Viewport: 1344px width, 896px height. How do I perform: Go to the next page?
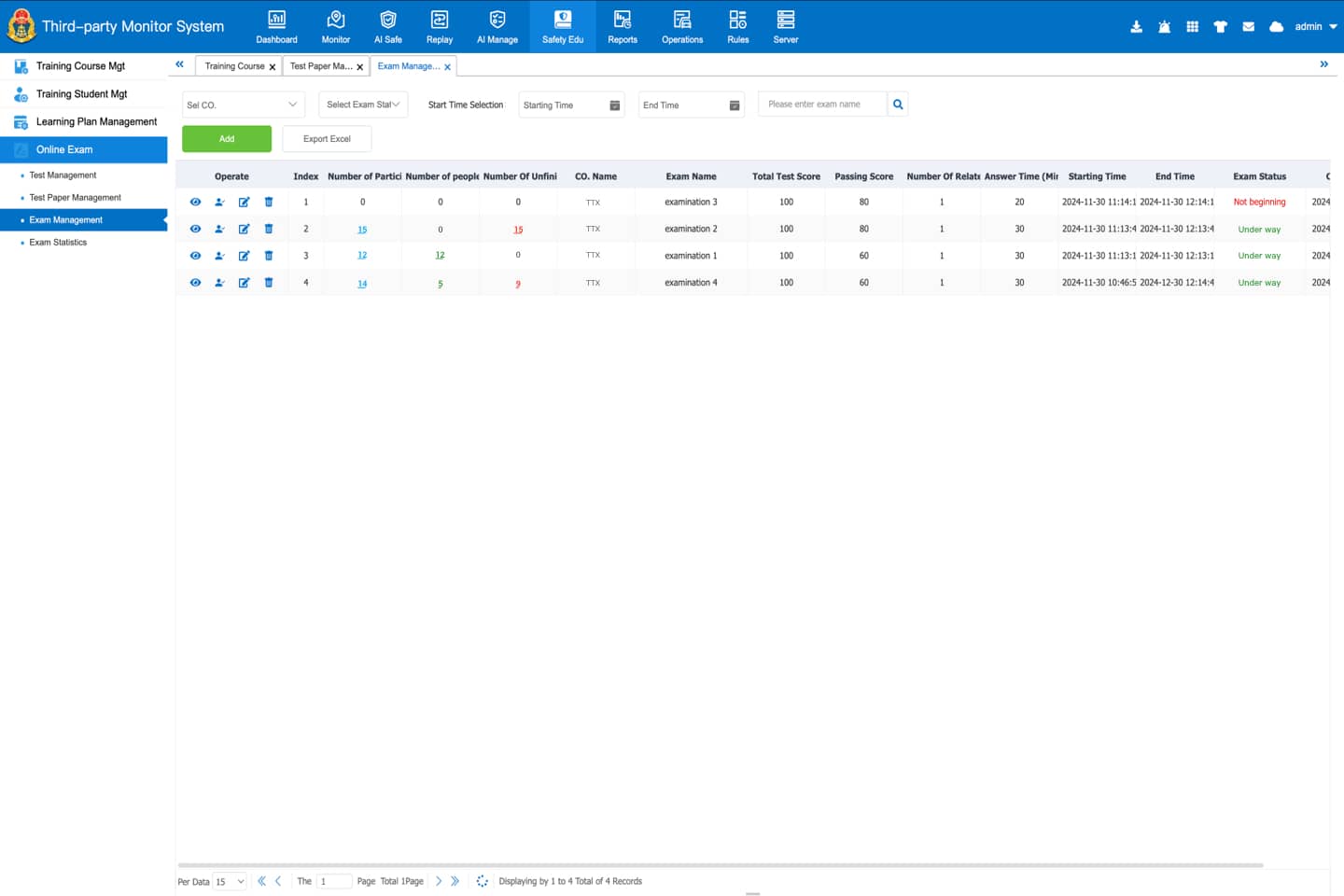point(439,881)
